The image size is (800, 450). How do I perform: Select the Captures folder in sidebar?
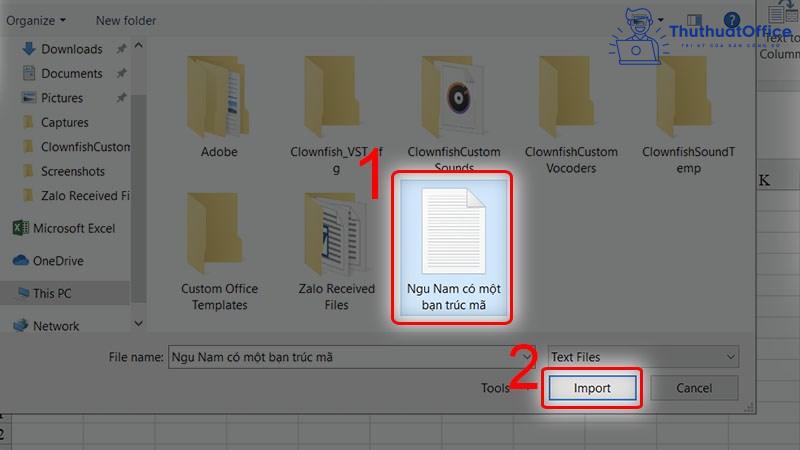pyautogui.click(x=64, y=122)
